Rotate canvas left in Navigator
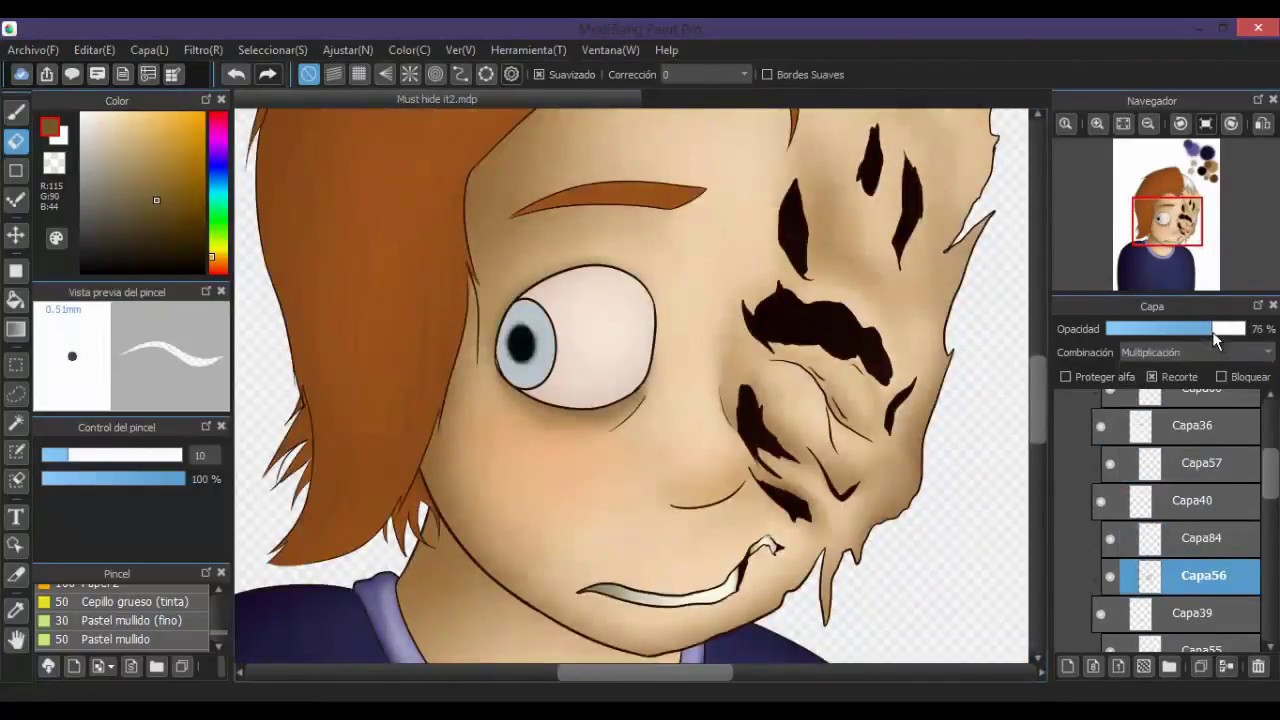 tap(1181, 124)
